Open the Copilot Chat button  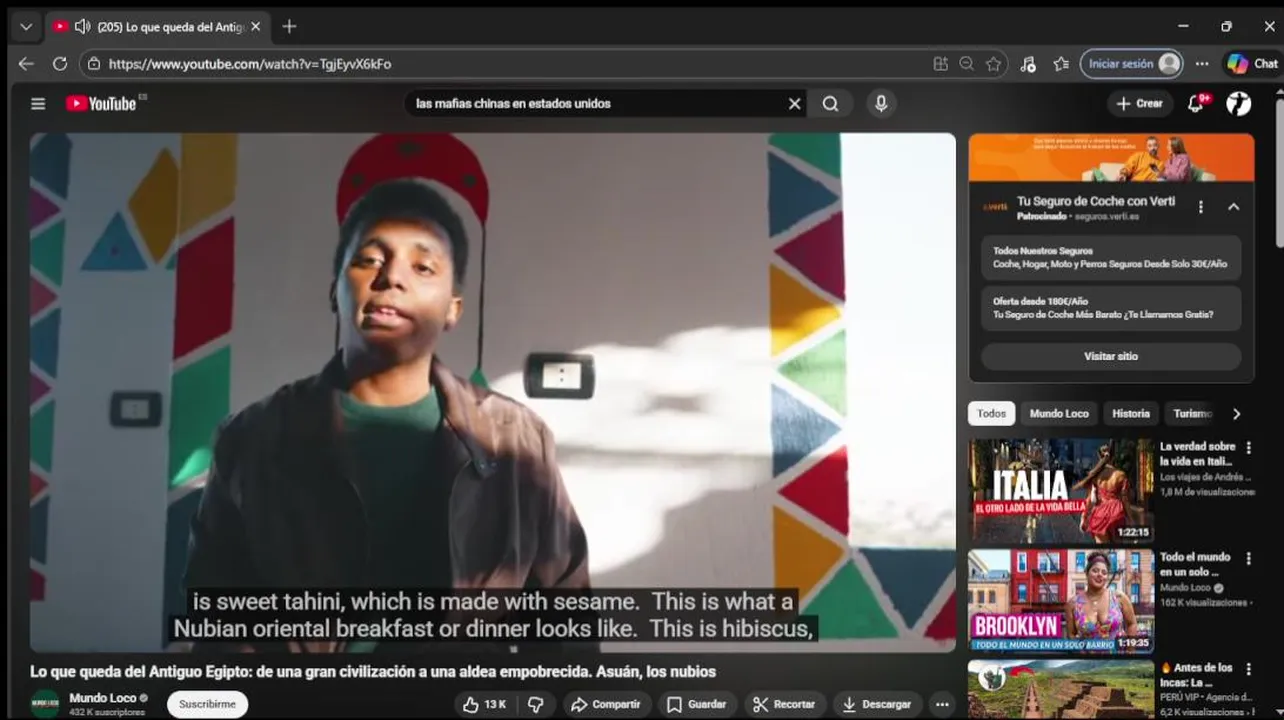[x=1253, y=64]
